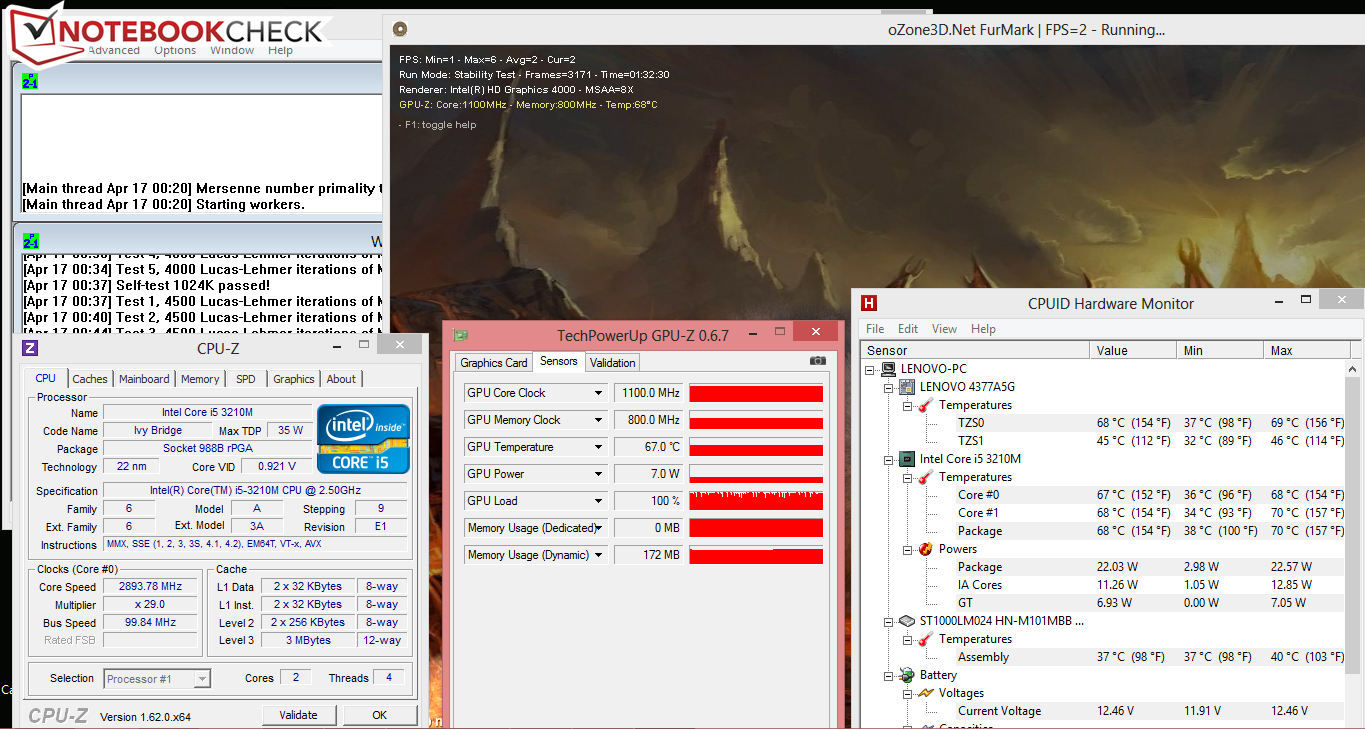Open the GPU Power sensor dropdown
This screenshot has height=729, width=1365.
[x=599, y=474]
